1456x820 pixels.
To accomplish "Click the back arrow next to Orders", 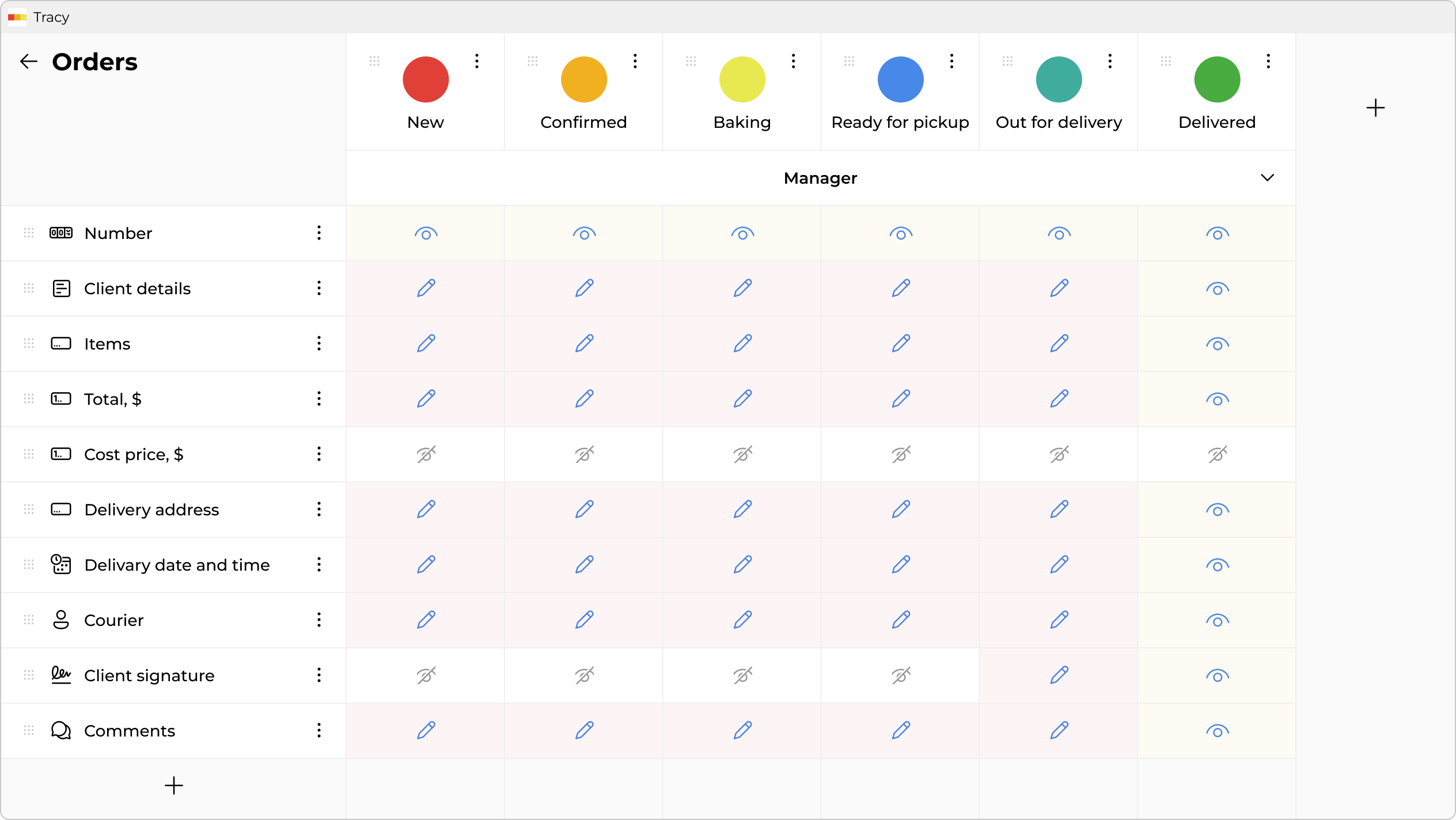I will point(28,62).
